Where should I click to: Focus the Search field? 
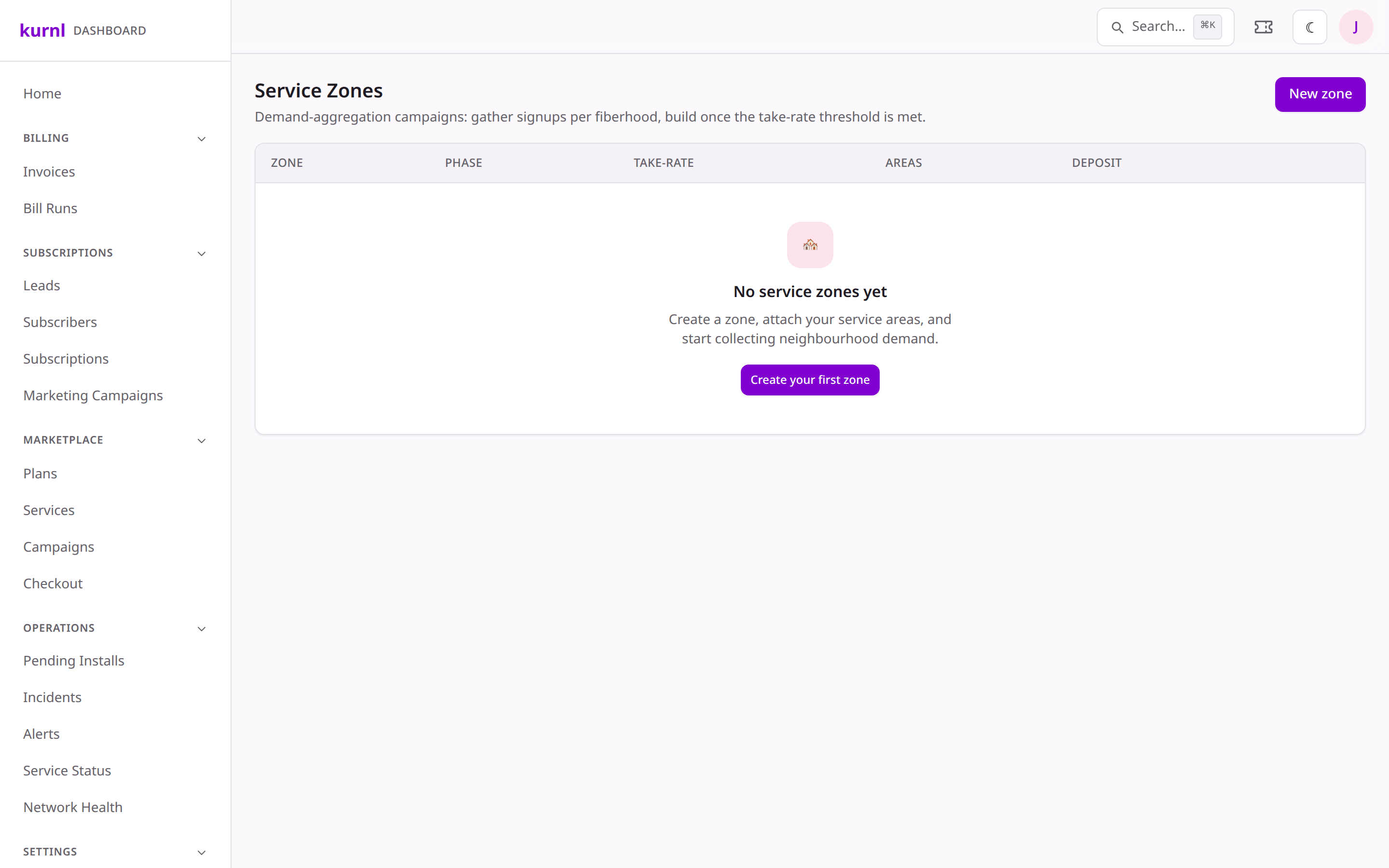pyautogui.click(x=1165, y=27)
